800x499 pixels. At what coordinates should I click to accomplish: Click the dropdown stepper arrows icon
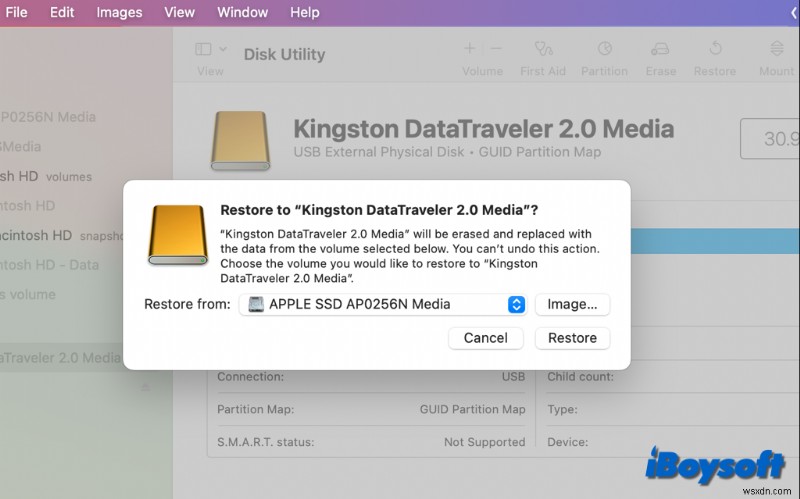coord(516,305)
